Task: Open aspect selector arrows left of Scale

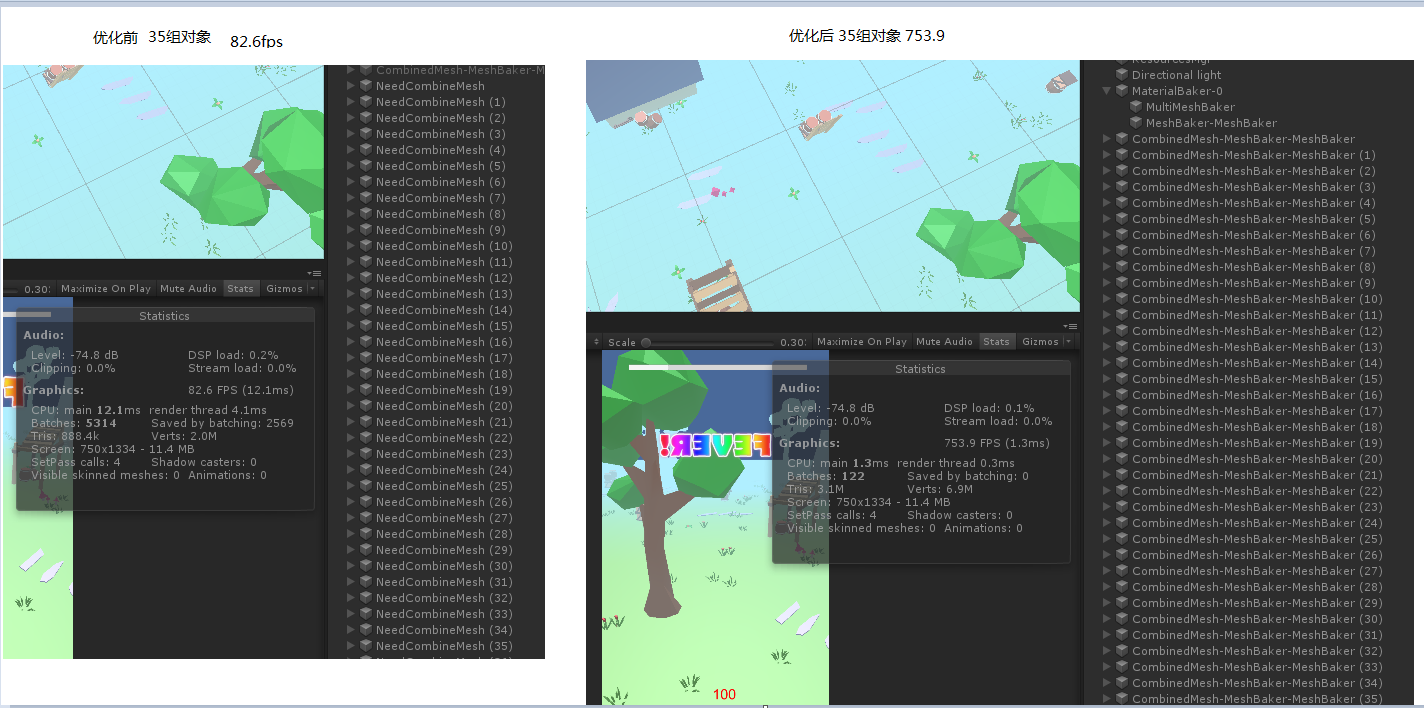Action: pos(597,342)
